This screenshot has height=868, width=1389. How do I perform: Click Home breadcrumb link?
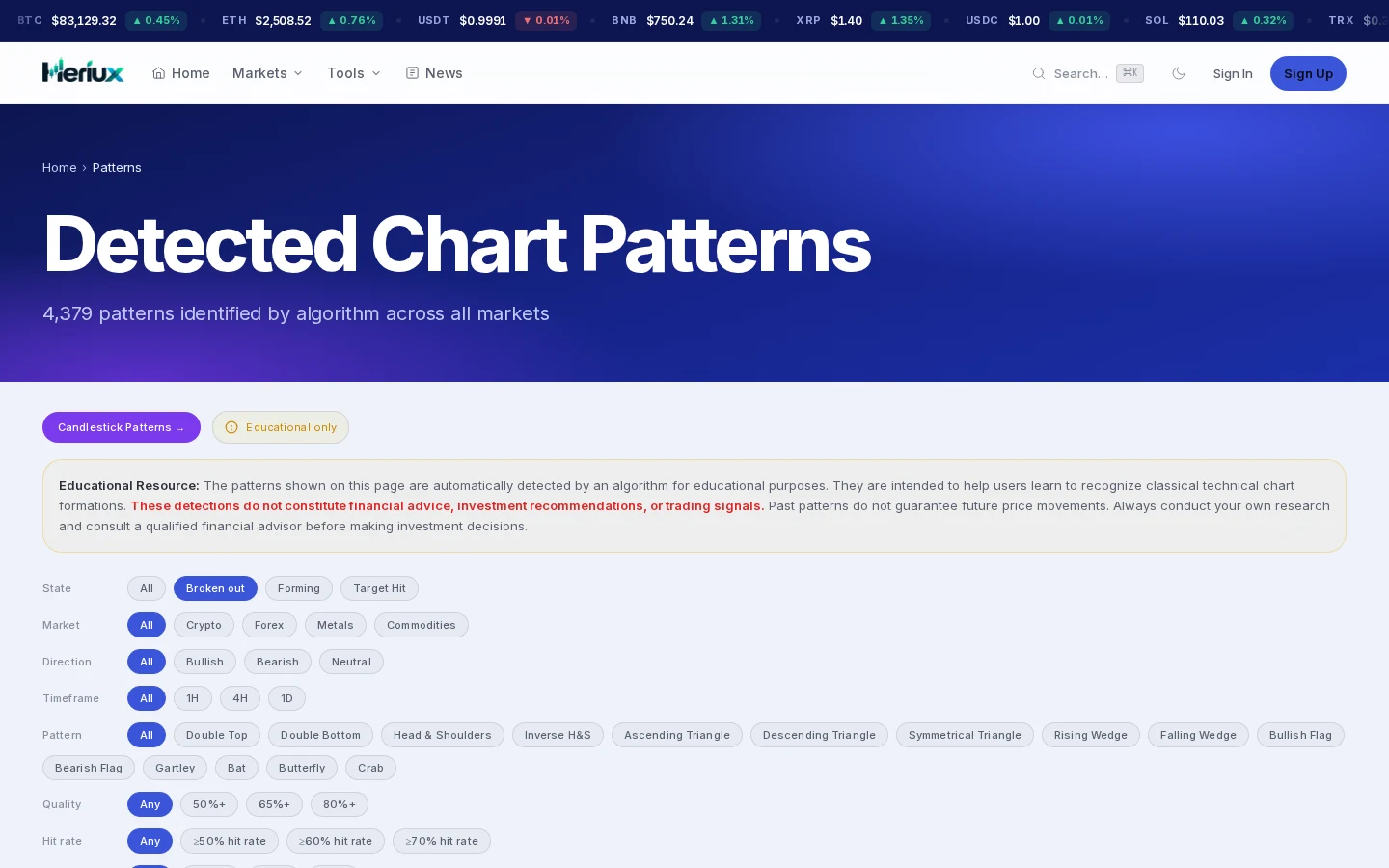point(59,167)
